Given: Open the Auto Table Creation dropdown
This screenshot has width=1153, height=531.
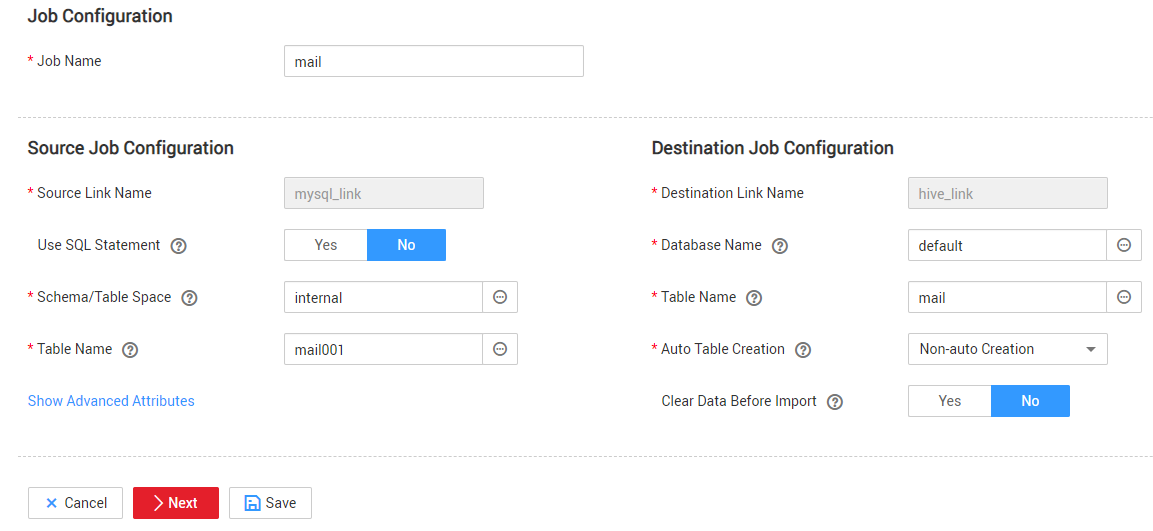Looking at the screenshot, I should [x=1008, y=349].
